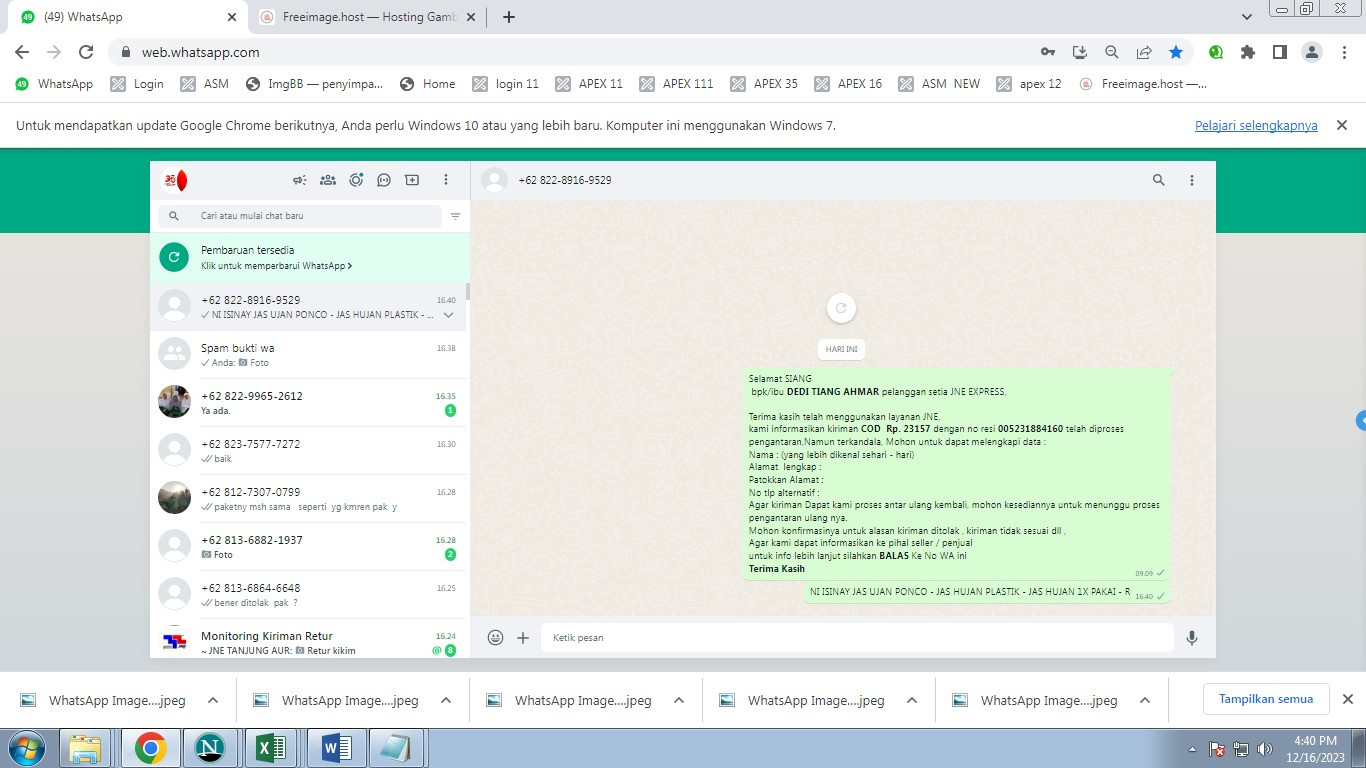Click the microphone voice message icon
The image size is (1366, 768).
[1192, 637]
